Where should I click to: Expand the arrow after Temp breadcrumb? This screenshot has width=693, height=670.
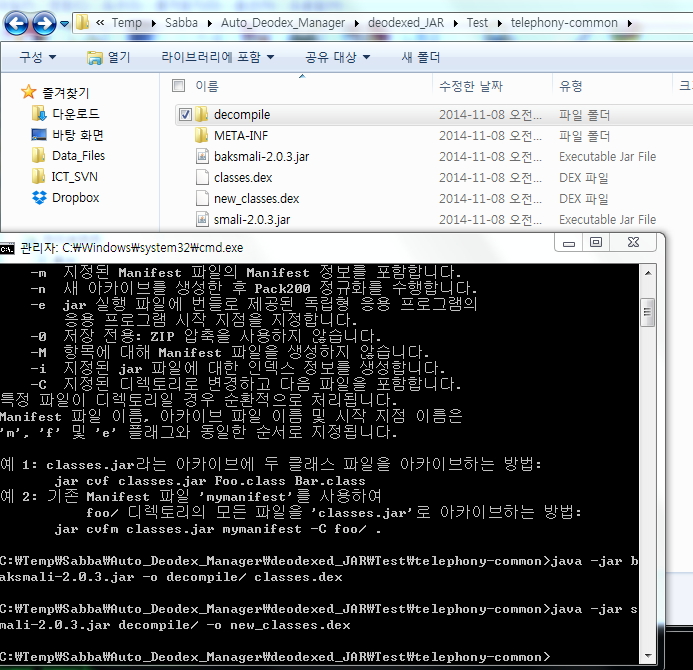(154, 23)
